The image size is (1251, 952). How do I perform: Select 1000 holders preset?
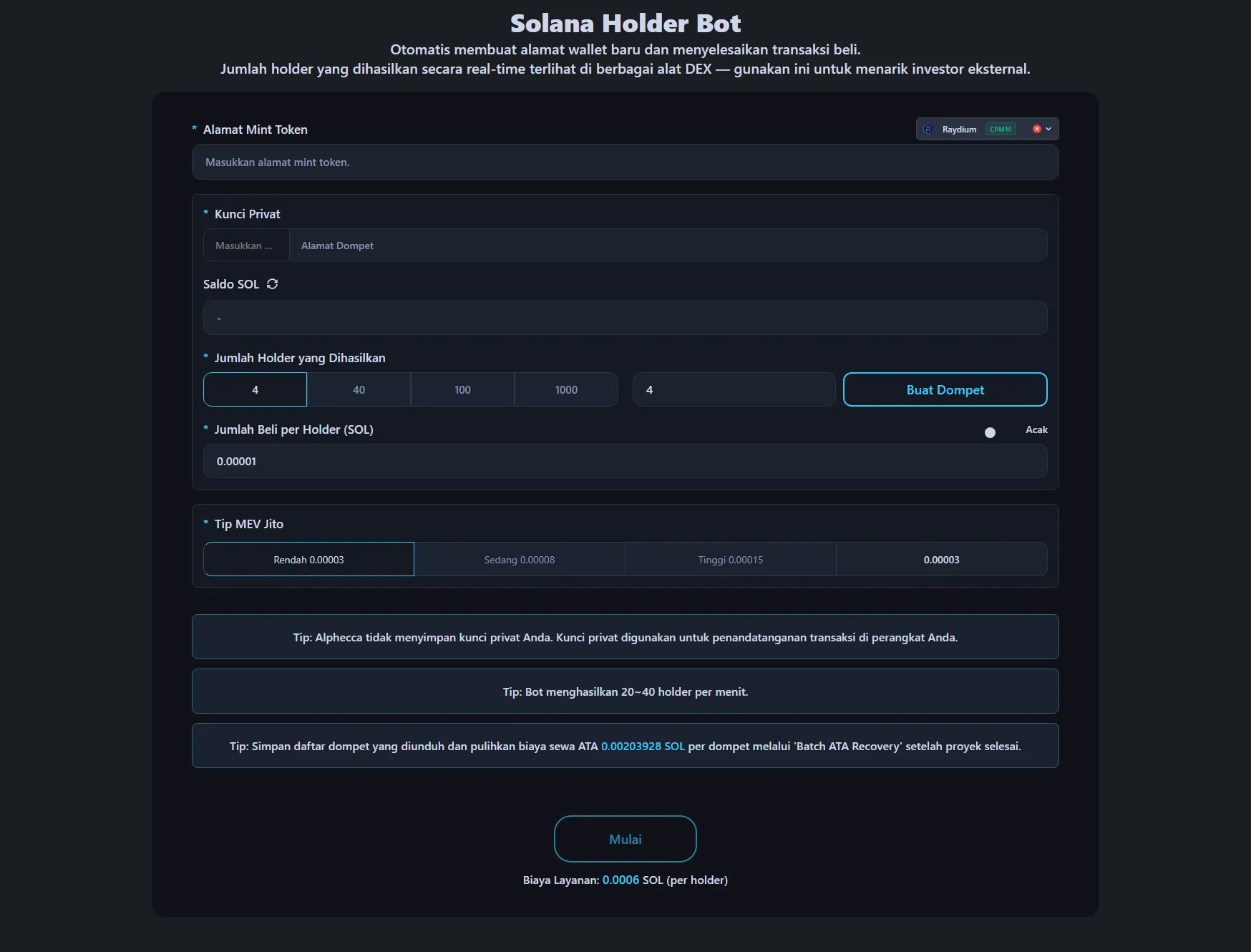click(x=566, y=390)
